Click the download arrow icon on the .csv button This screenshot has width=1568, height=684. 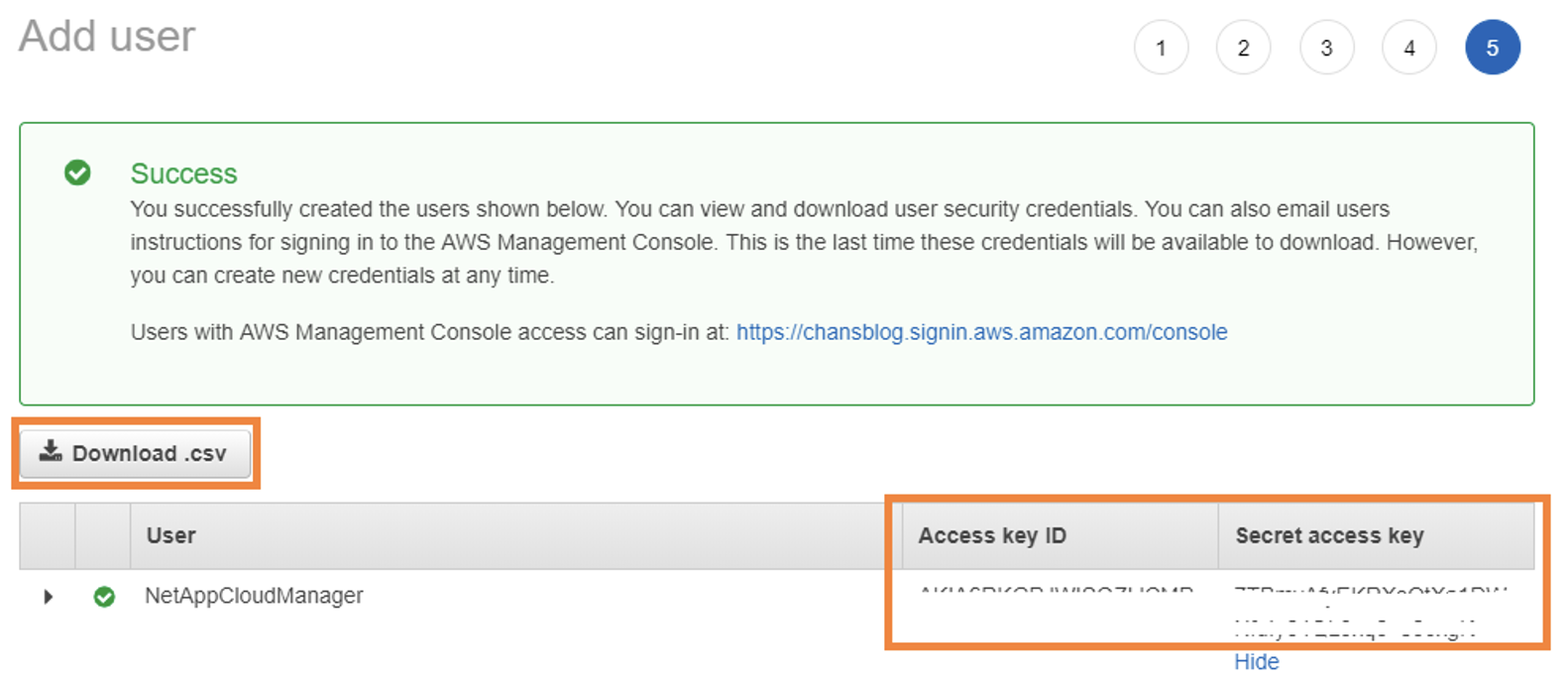[x=51, y=452]
